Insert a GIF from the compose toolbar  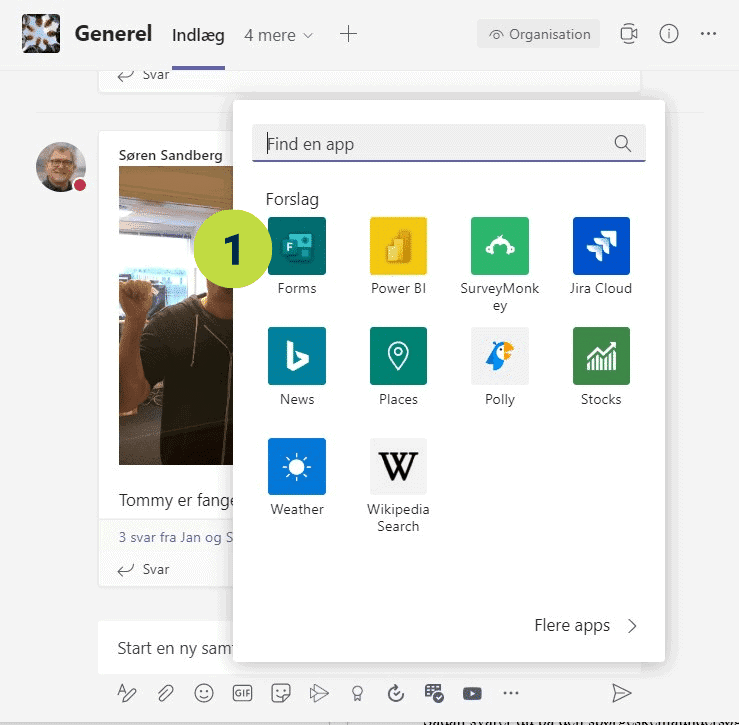pyautogui.click(x=242, y=693)
